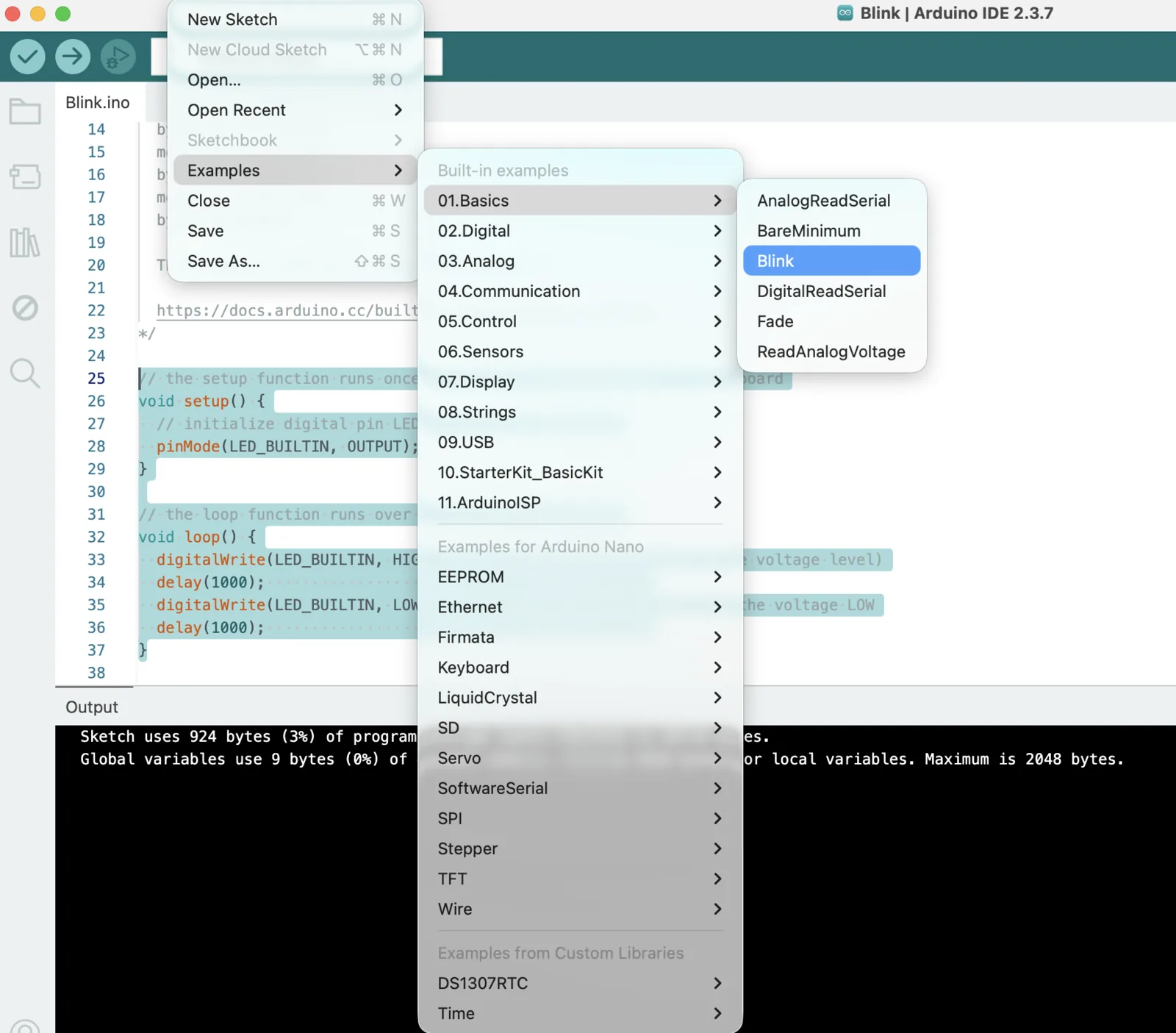Click the Upload arrow icon

[x=73, y=57]
